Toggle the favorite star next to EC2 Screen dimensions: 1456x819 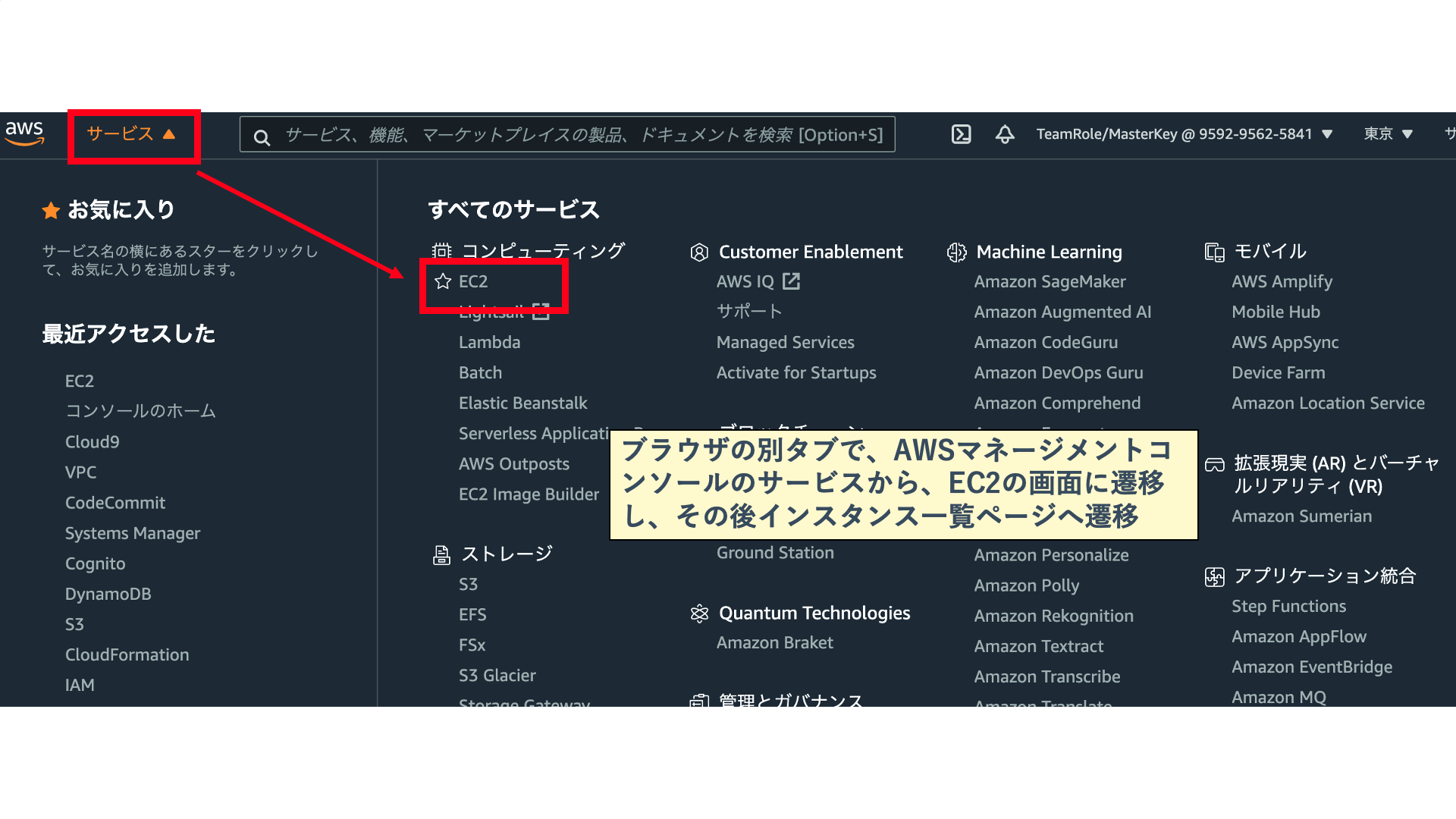click(443, 281)
